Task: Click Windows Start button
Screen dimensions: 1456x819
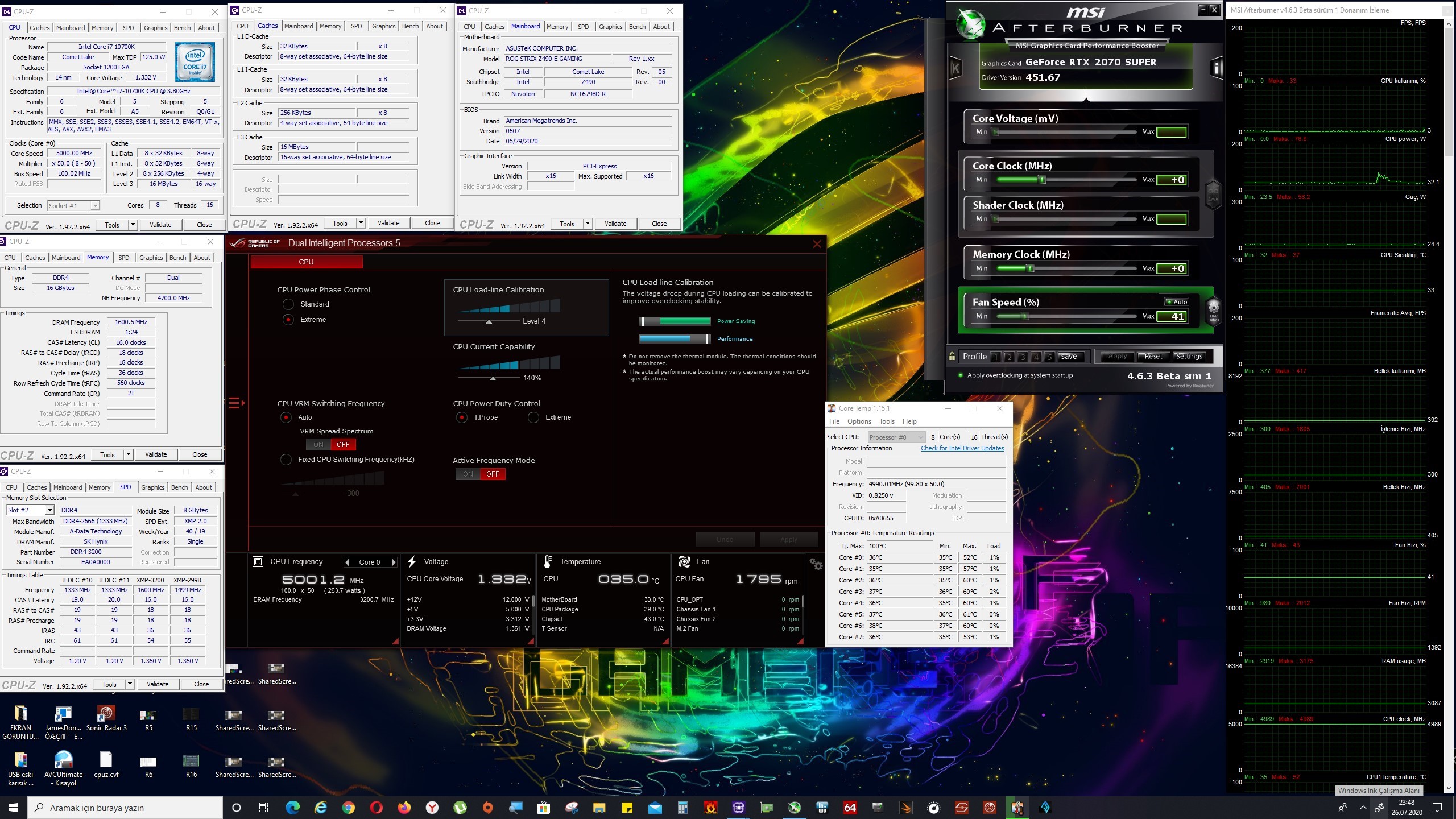Action: (x=14, y=808)
